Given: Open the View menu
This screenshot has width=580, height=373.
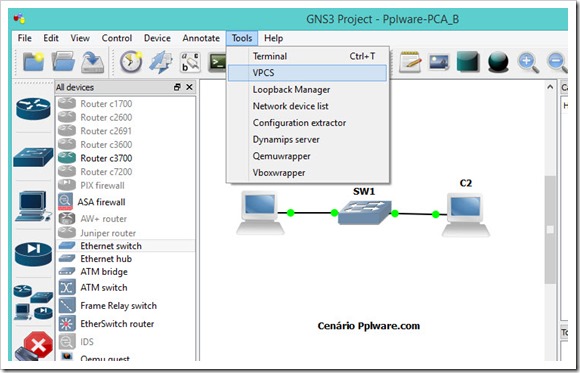Looking at the screenshot, I should 80,38.
